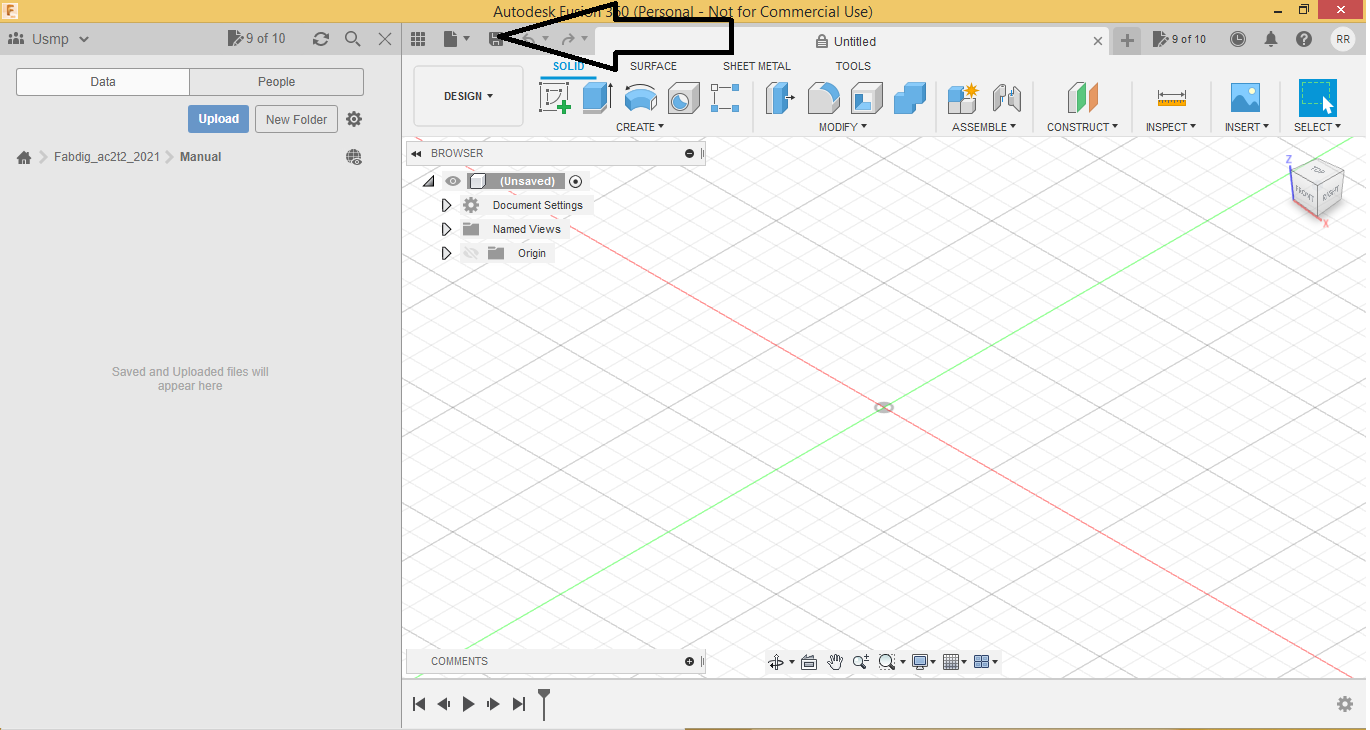The height and width of the screenshot is (730, 1370).
Task: Select the Pan hand tool
Action: point(835,662)
